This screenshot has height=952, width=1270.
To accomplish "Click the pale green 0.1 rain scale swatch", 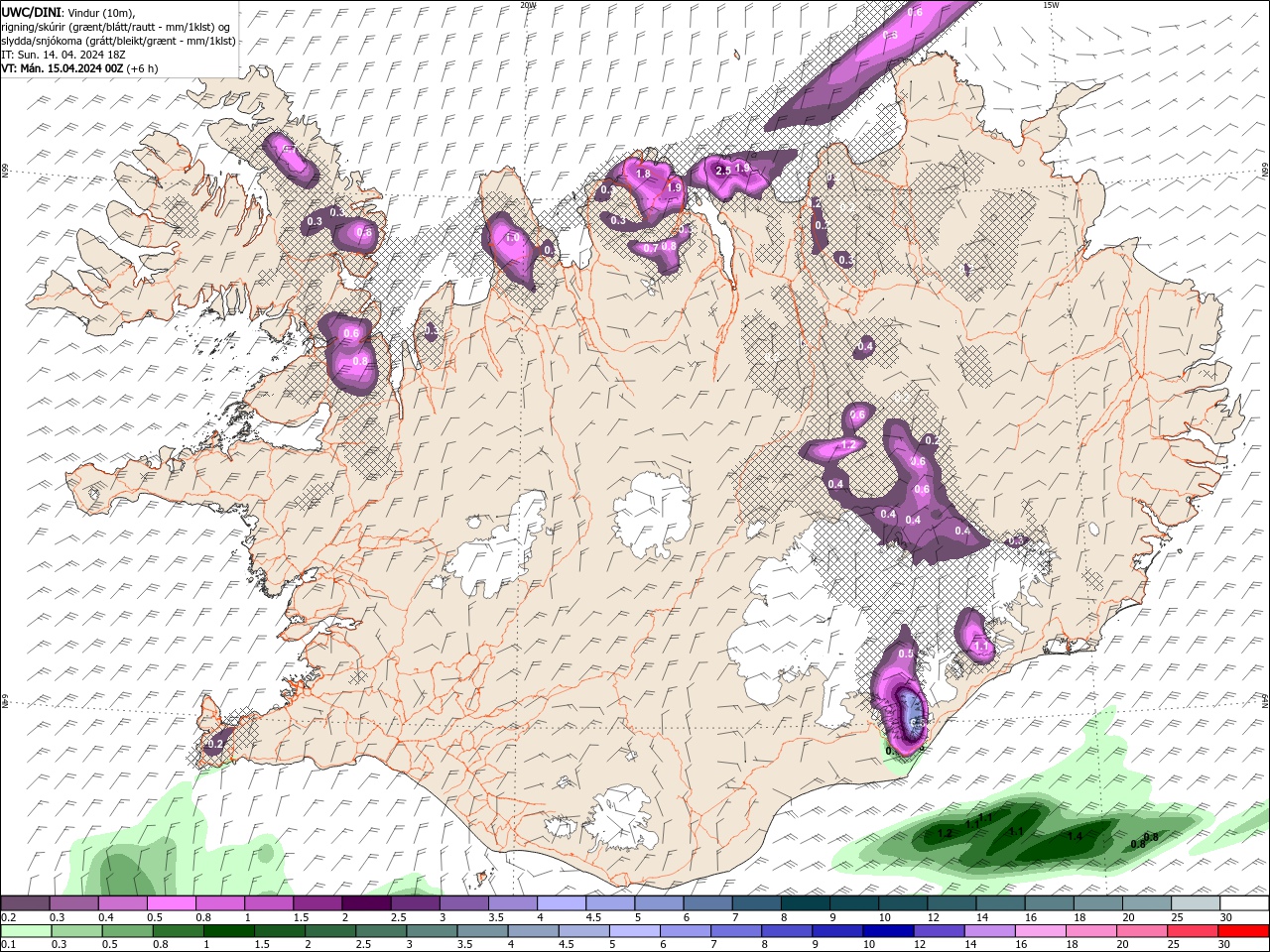I will [x=26, y=931].
